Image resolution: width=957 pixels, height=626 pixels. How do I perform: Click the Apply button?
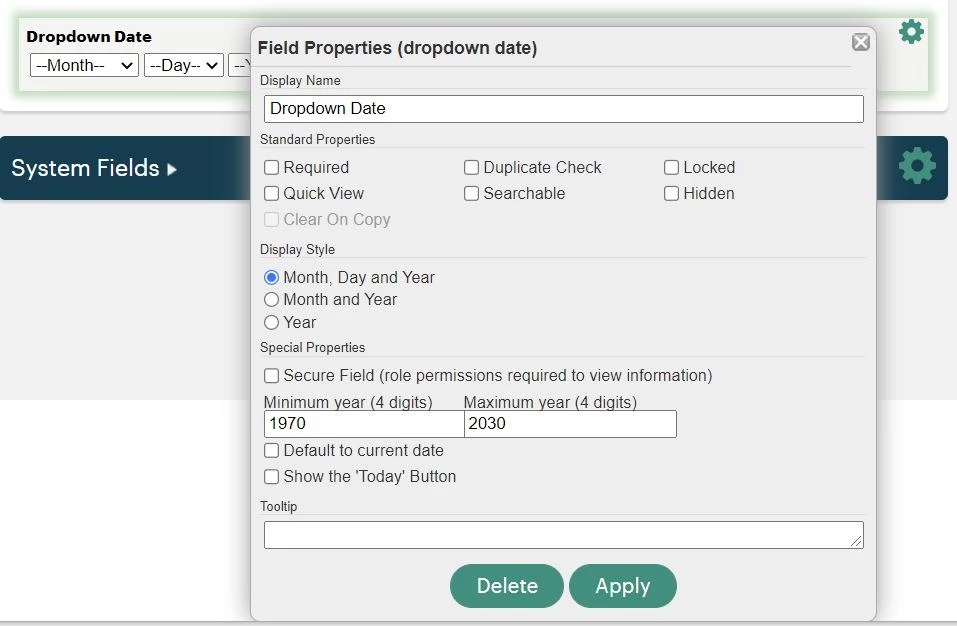point(623,586)
